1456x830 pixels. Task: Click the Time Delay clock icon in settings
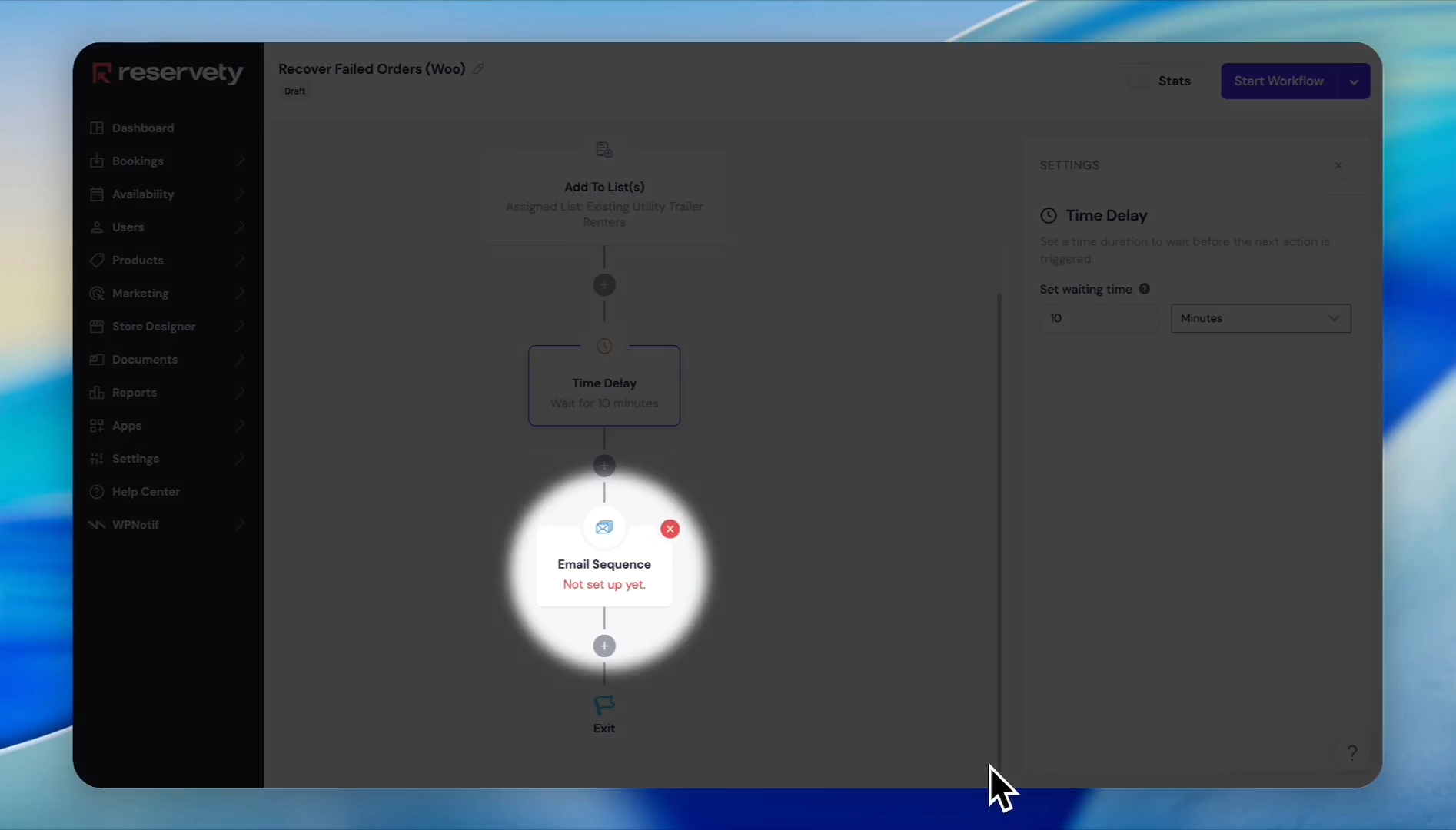point(1049,216)
